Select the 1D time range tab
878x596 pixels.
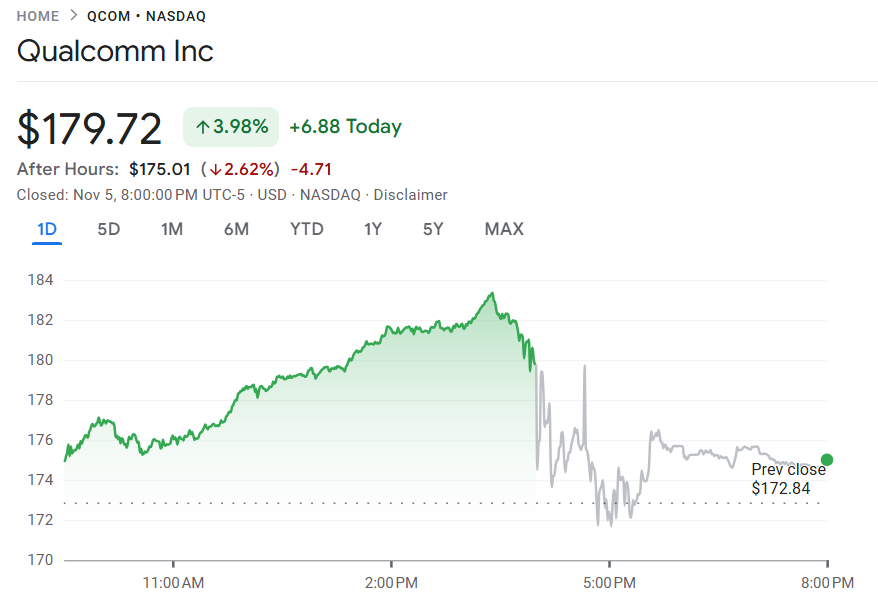pyautogui.click(x=47, y=229)
